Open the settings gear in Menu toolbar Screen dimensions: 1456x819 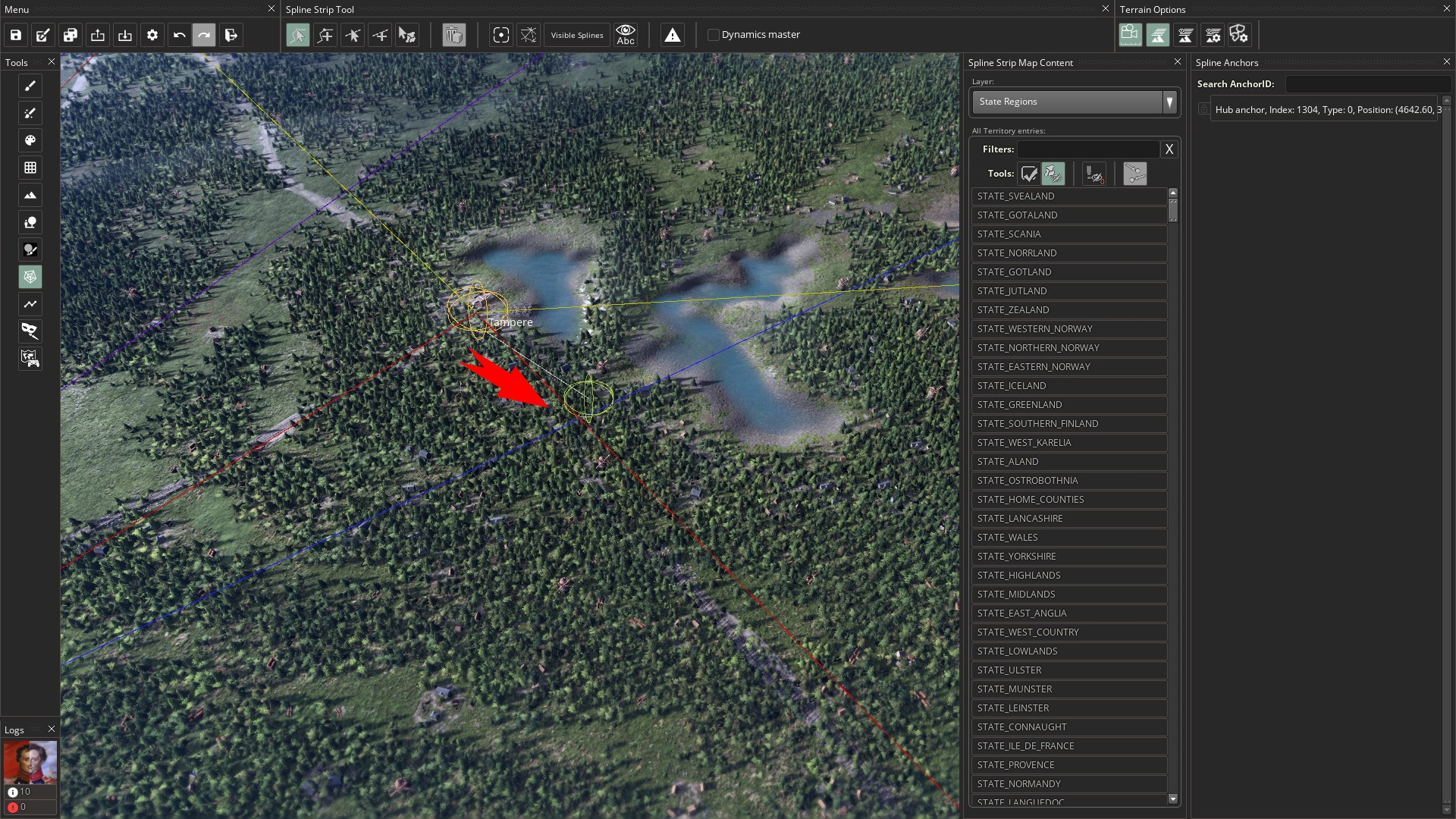(x=152, y=35)
